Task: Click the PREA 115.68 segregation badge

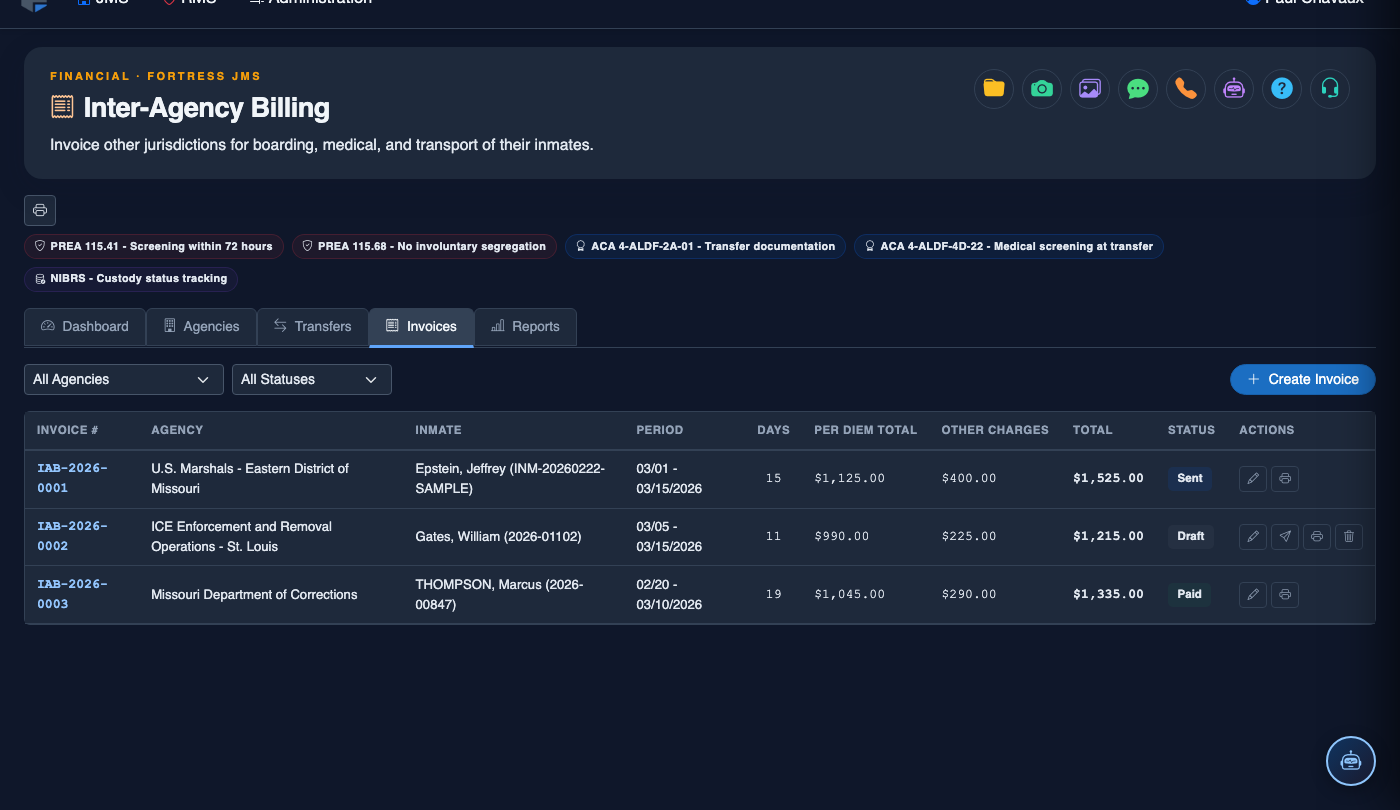Action: (x=425, y=246)
